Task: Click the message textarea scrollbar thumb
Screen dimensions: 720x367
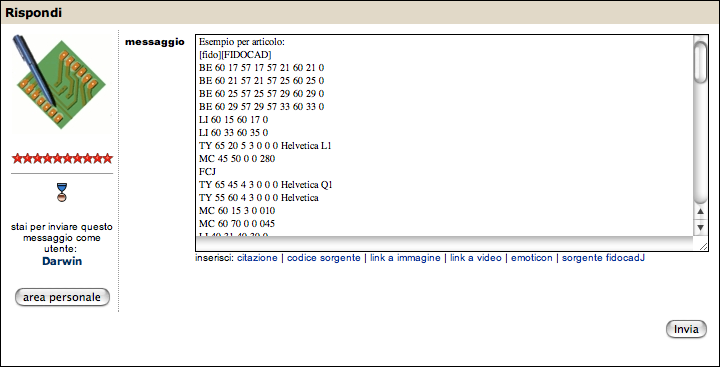Action: click(700, 62)
